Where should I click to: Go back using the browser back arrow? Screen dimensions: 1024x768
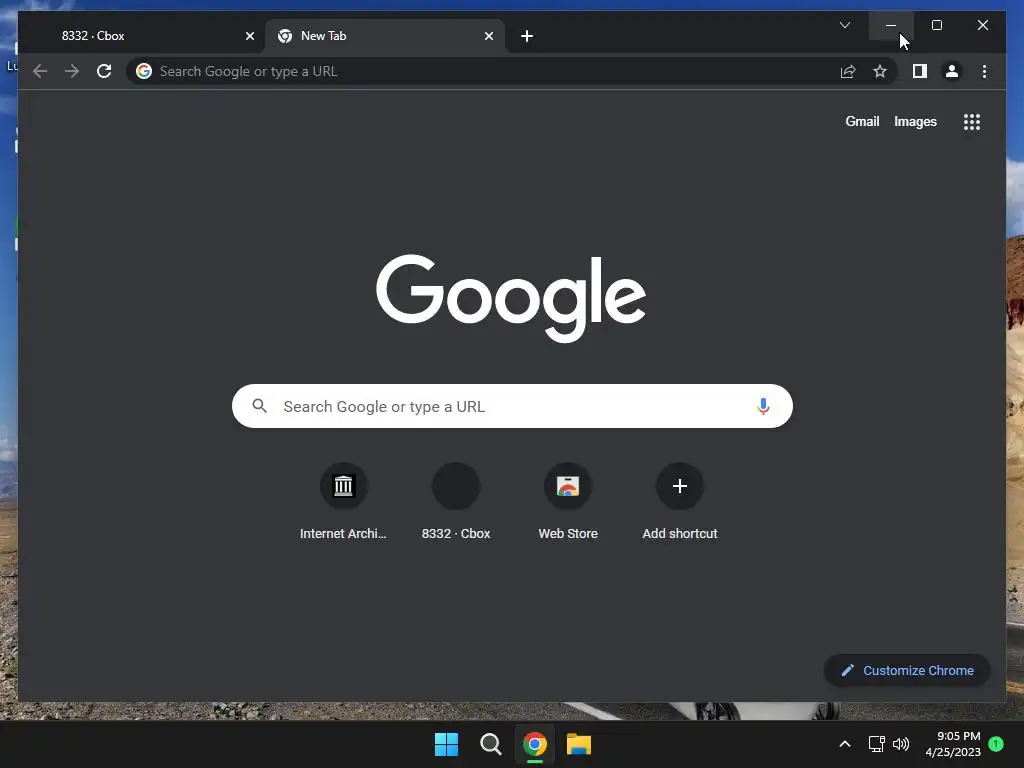[x=40, y=71]
